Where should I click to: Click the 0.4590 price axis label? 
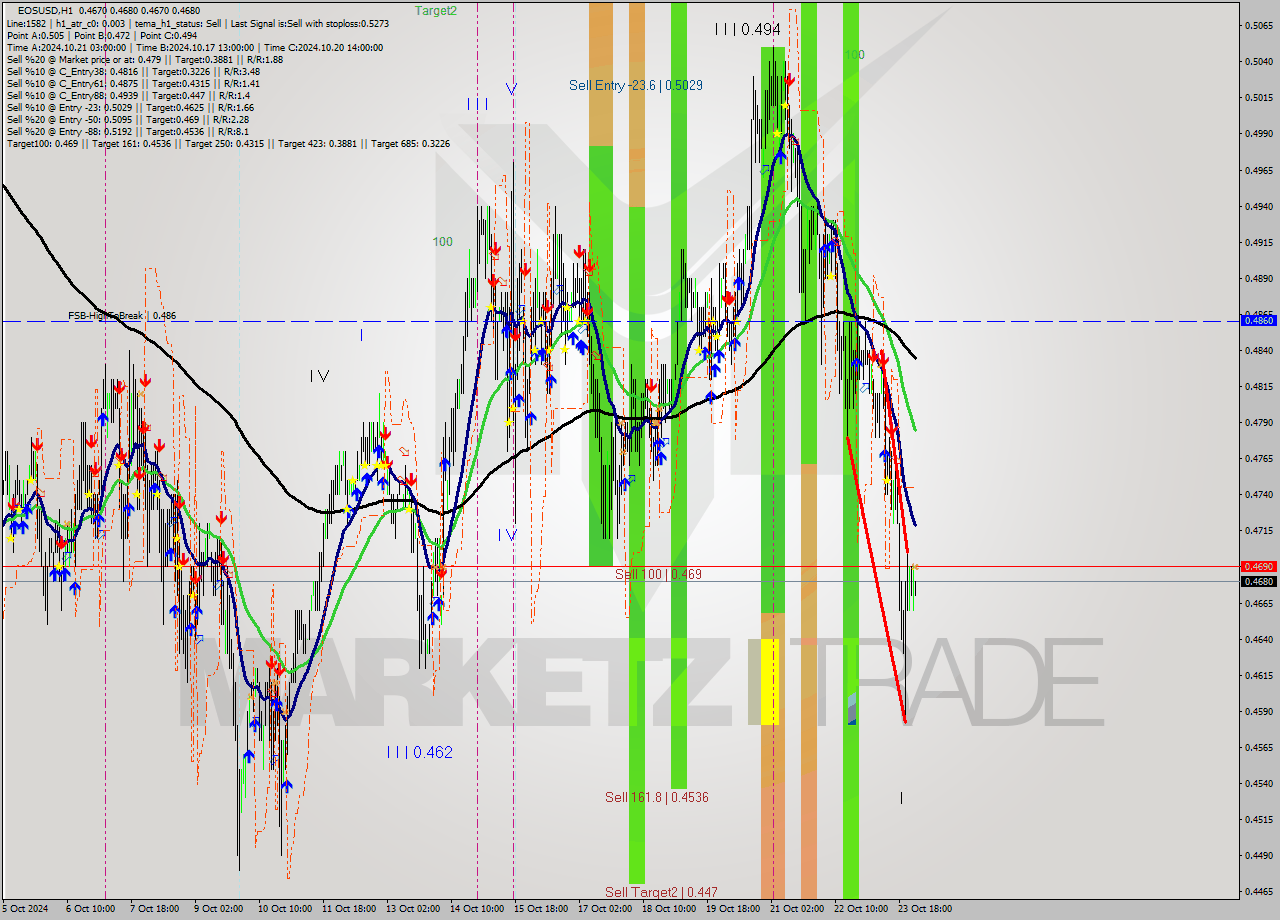coord(1257,711)
